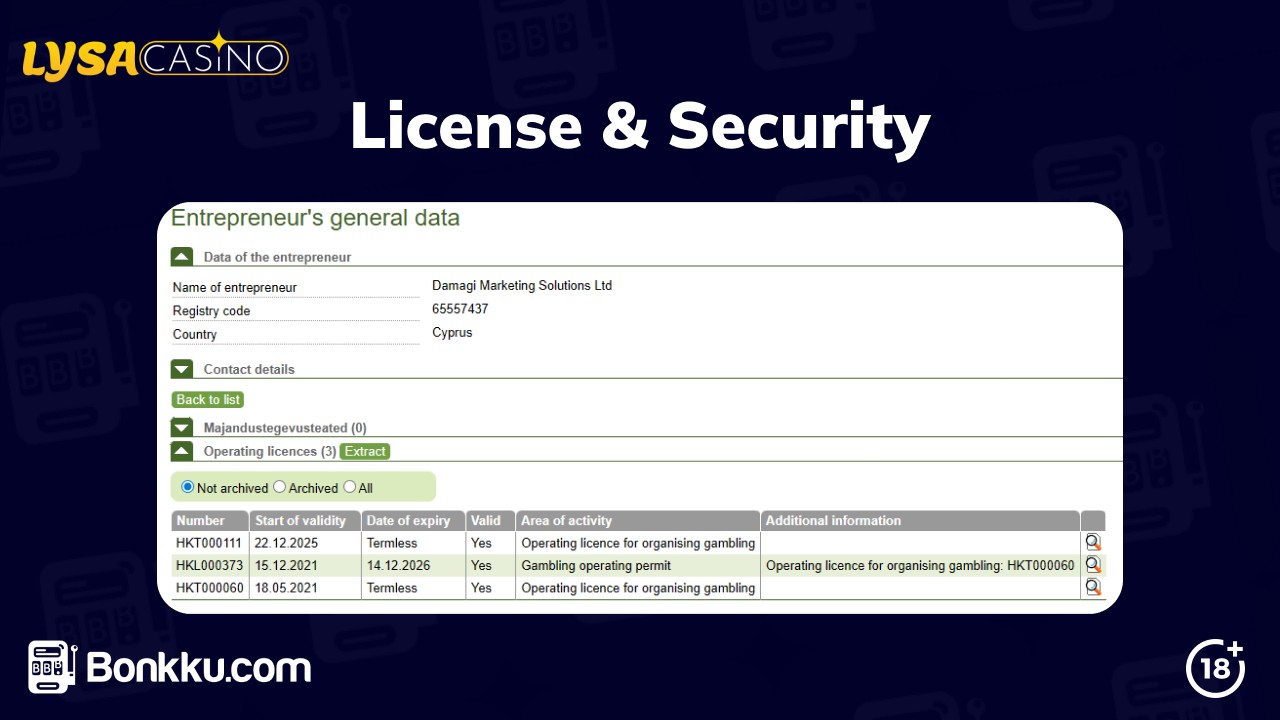The width and height of the screenshot is (1280, 720).
Task: Select the All radio button
Action: pyautogui.click(x=349, y=487)
